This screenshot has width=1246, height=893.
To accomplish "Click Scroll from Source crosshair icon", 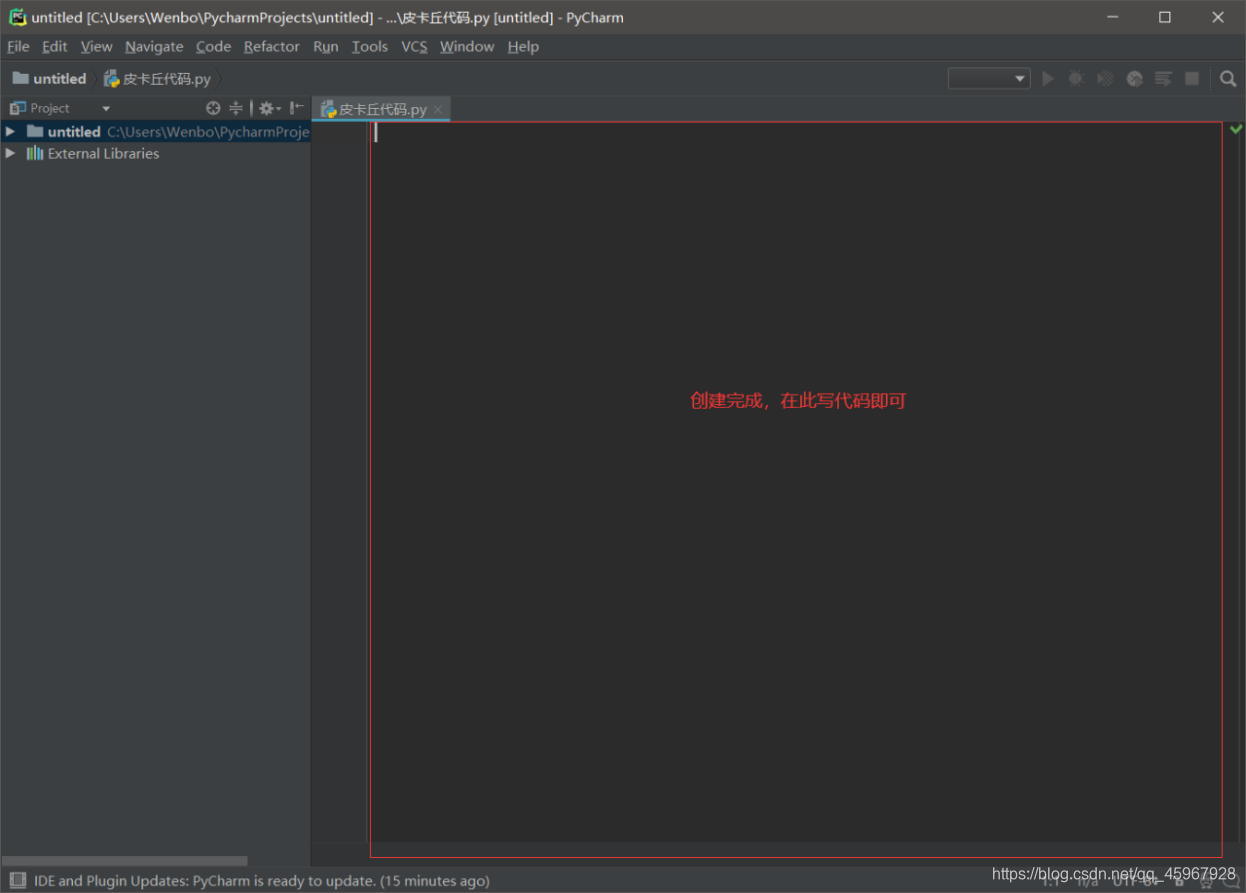I will tap(213, 108).
